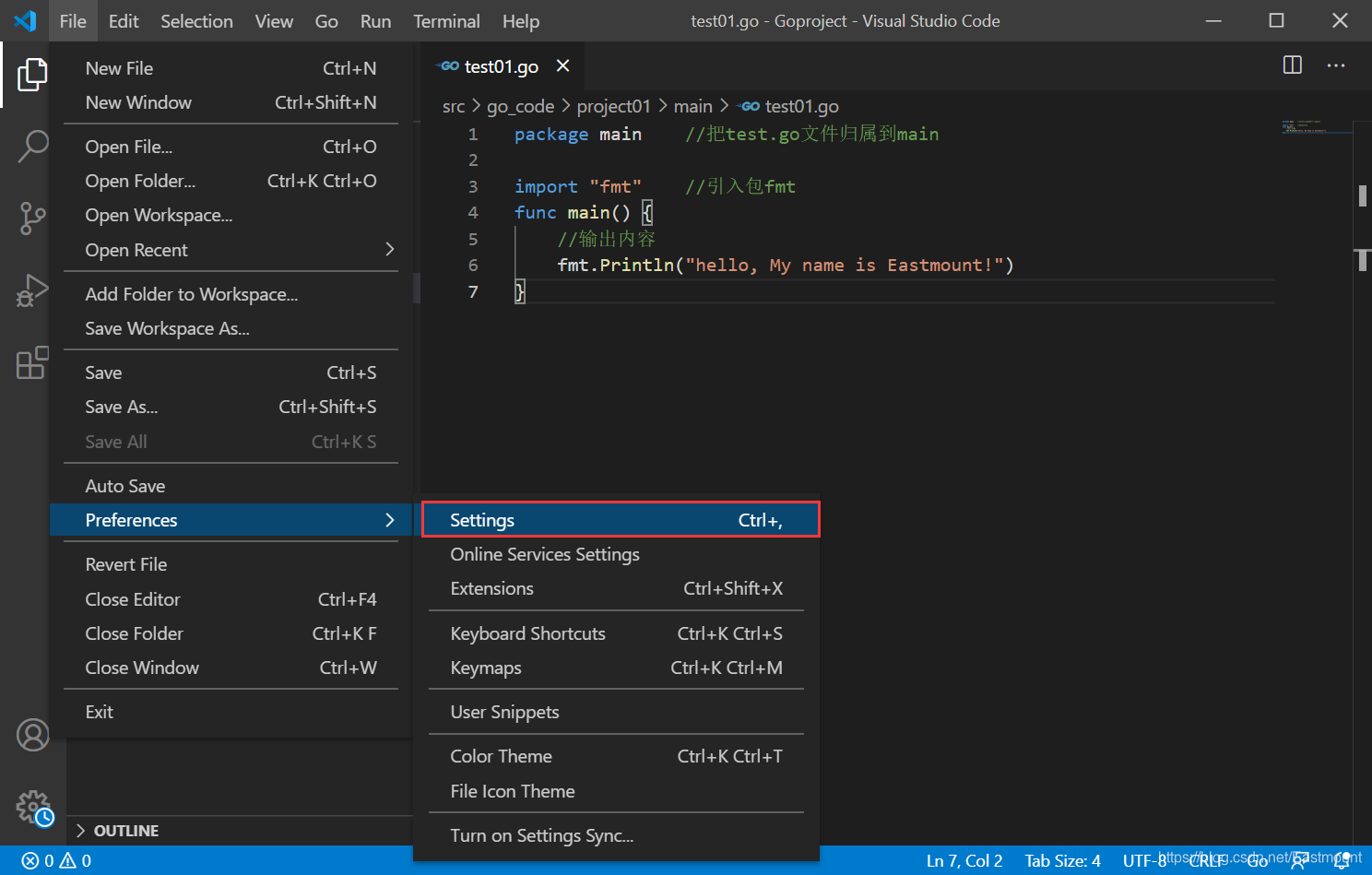Open Online Services Settings
The image size is (1372, 875).
point(616,554)
